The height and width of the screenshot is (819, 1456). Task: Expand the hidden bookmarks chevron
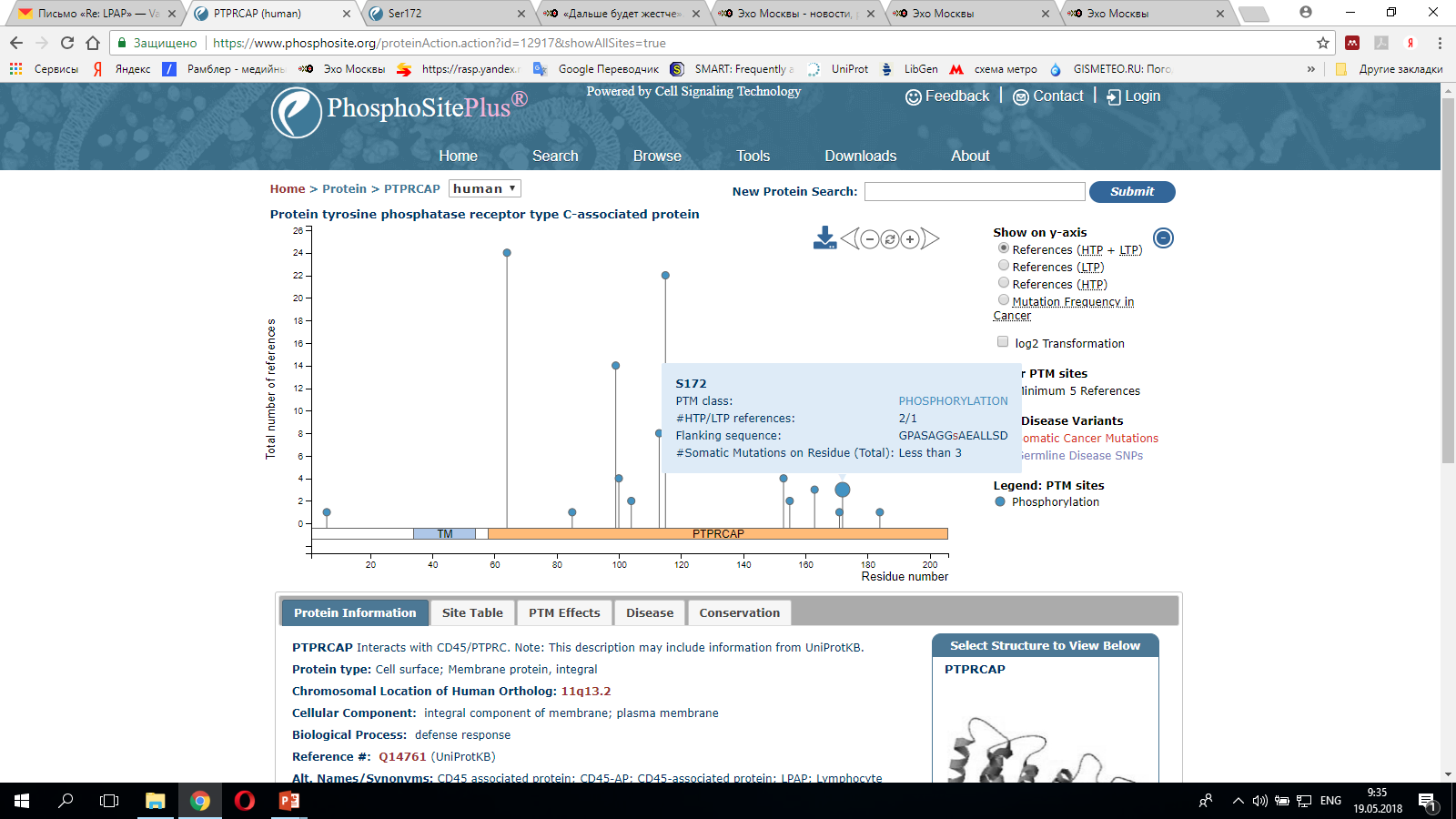click(x=1311, y=69)
